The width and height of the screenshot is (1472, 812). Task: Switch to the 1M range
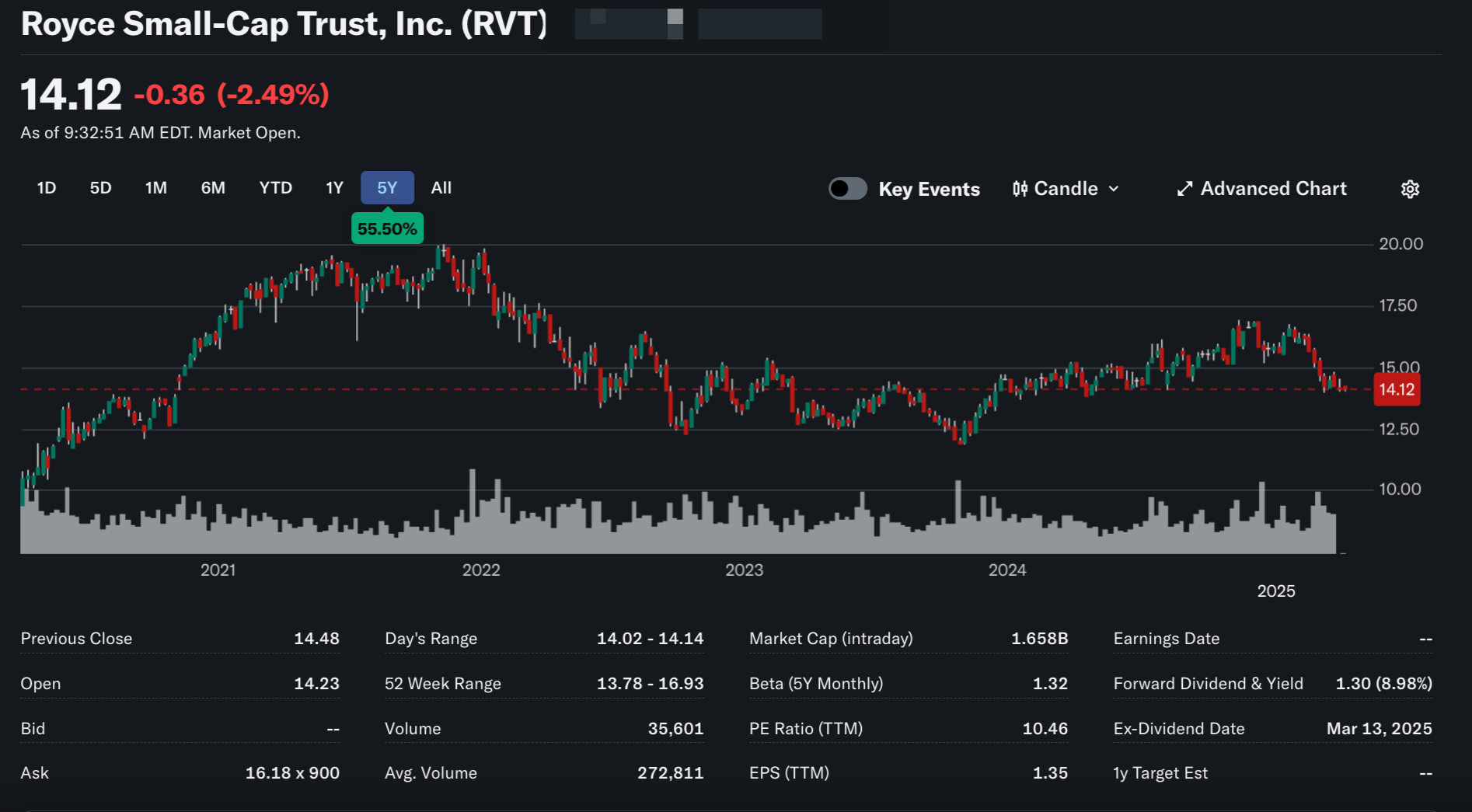pyautogui.click(x=156, y=188)
